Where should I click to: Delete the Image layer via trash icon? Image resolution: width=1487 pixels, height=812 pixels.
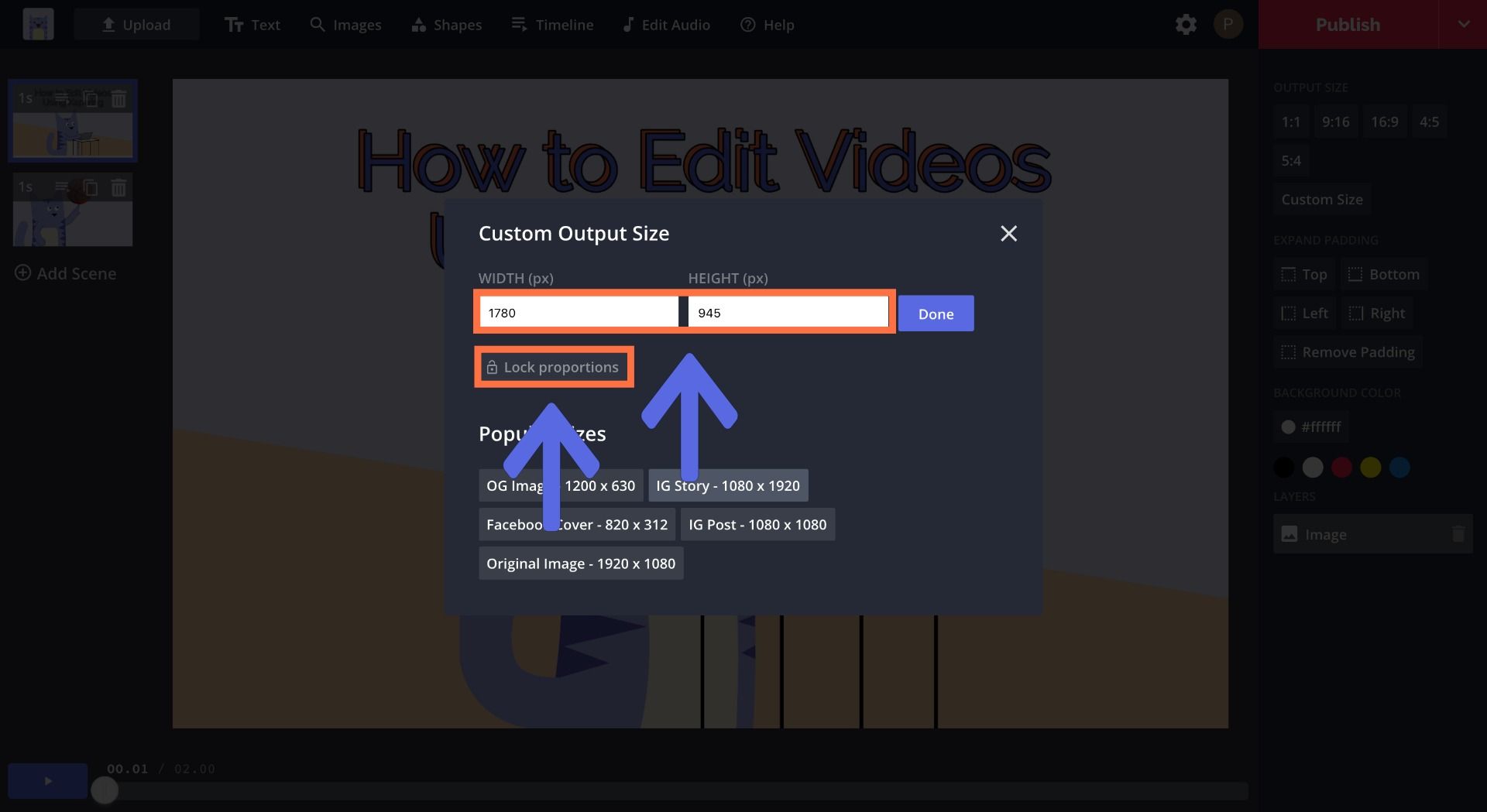pos(1458,534)
